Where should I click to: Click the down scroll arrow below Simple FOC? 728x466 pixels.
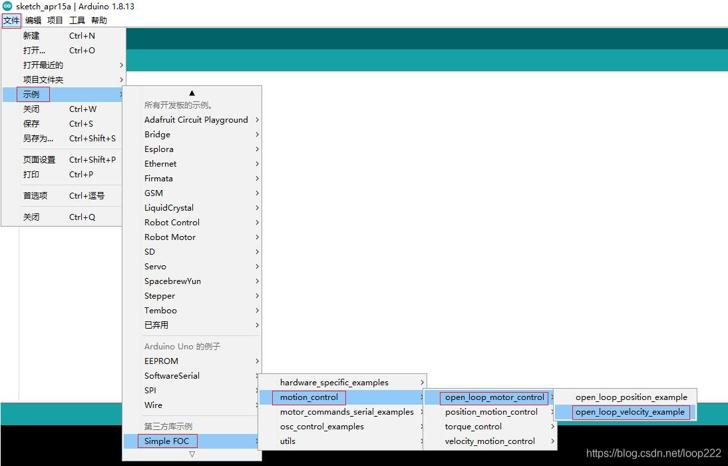[x=192, y=454]
